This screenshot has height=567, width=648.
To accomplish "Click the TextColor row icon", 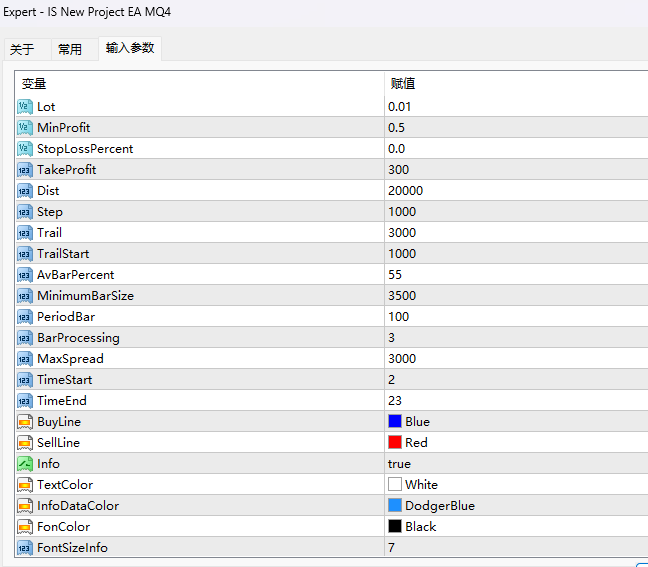I will (x=25, y=485).
